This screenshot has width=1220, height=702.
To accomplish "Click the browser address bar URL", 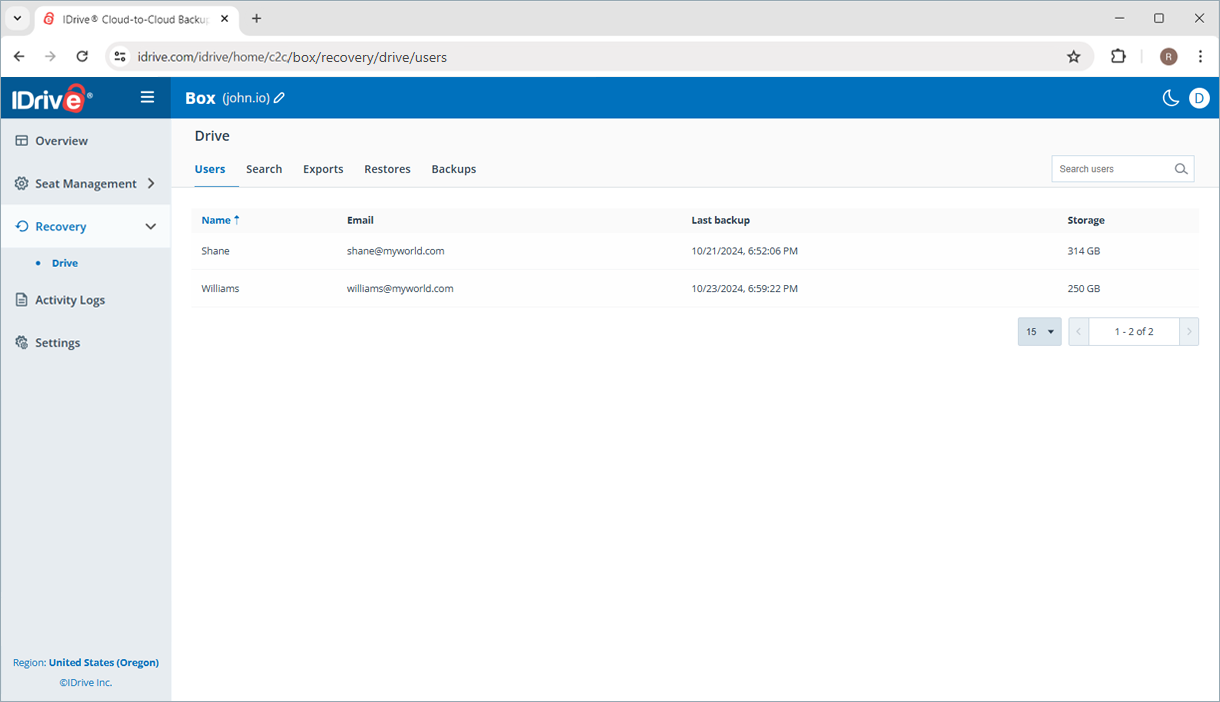I will [x=292, y=57].
